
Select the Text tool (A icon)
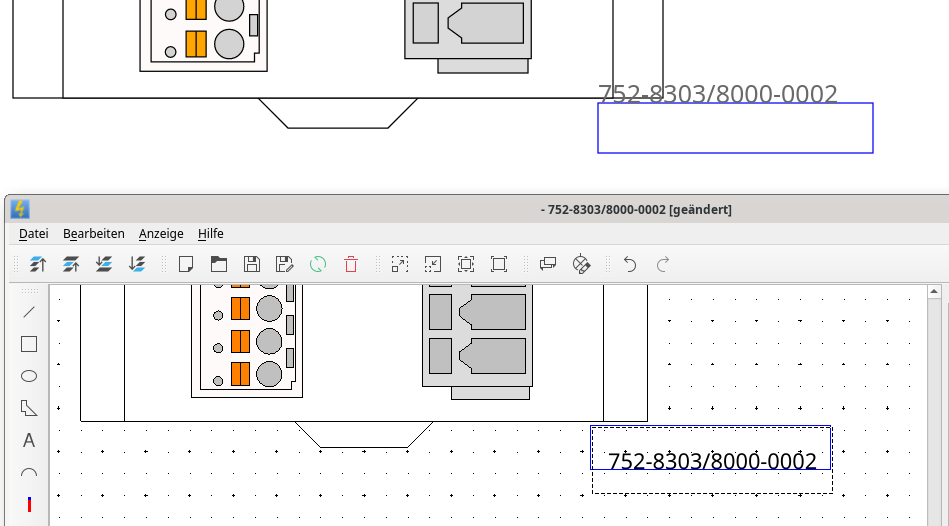click(x=29, y=440)
